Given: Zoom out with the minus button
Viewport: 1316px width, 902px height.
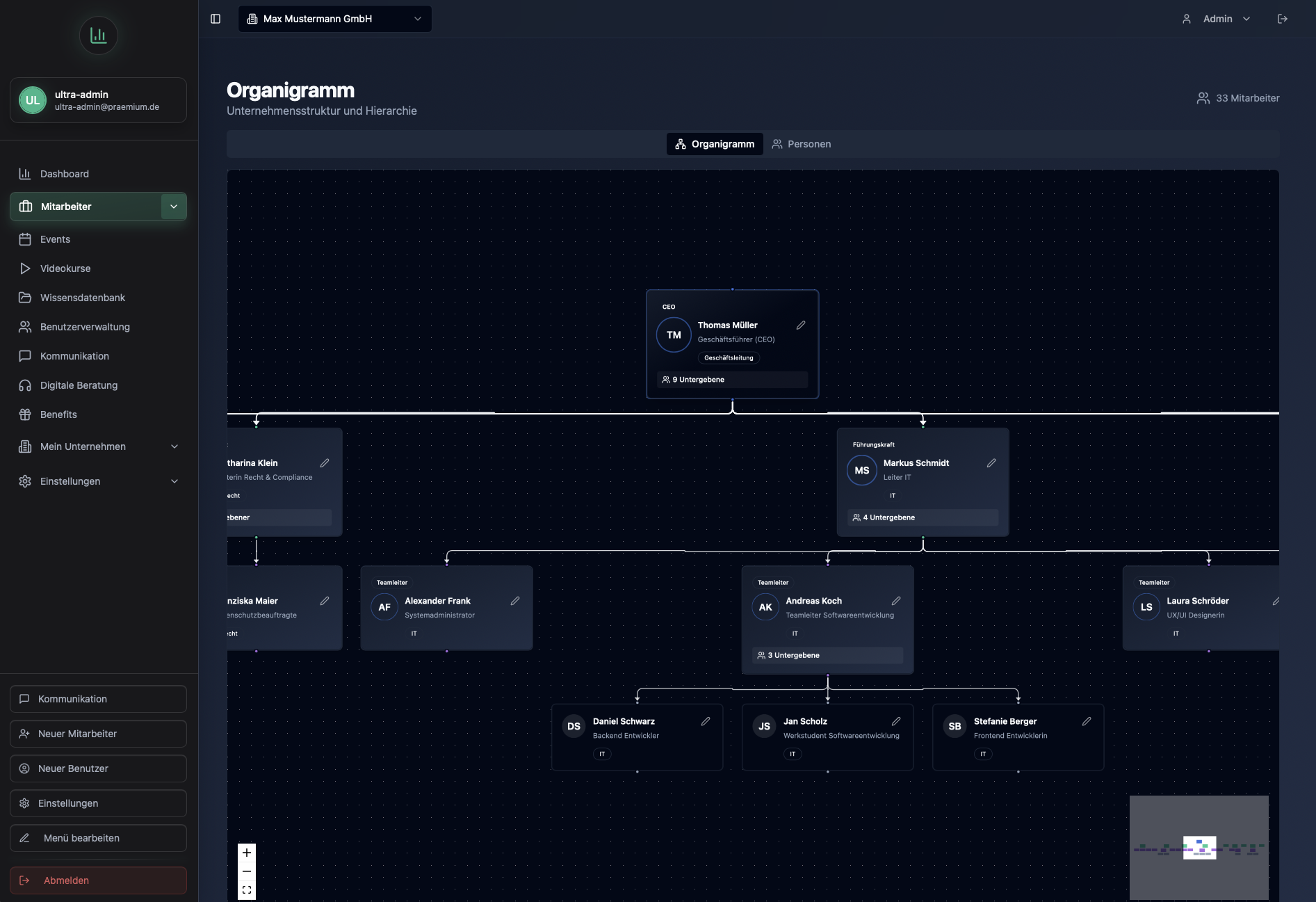Looking at the screenshot, I should 247,871.
